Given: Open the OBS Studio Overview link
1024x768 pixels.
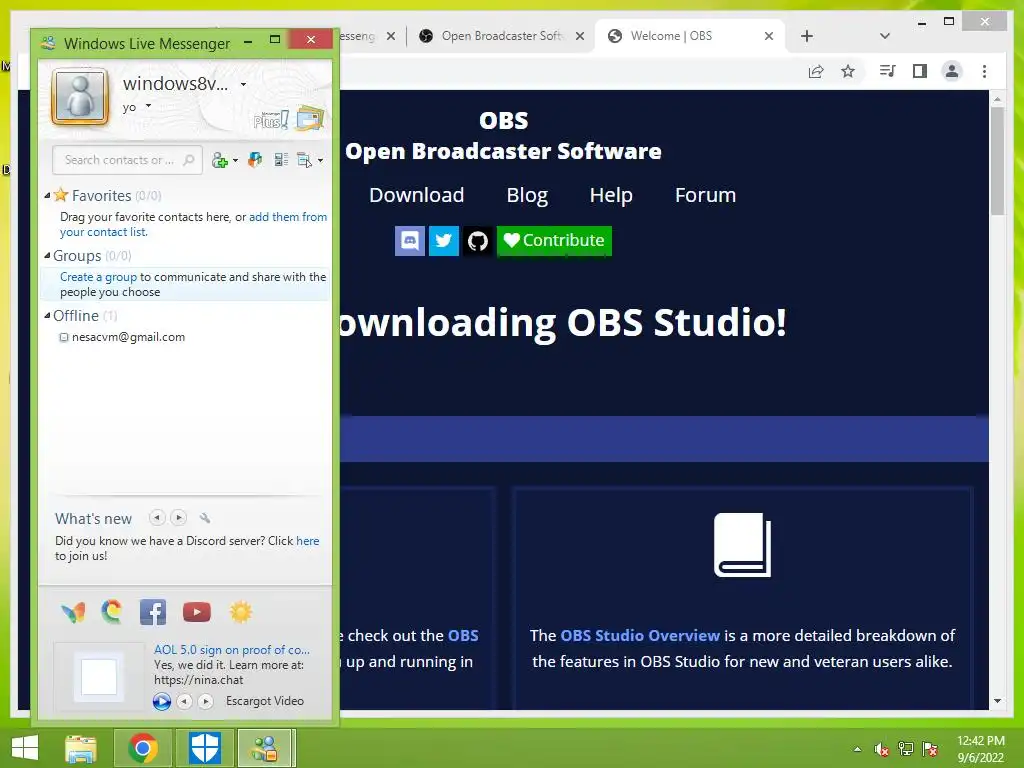Looking at the screenshot, I should (640, 635).
